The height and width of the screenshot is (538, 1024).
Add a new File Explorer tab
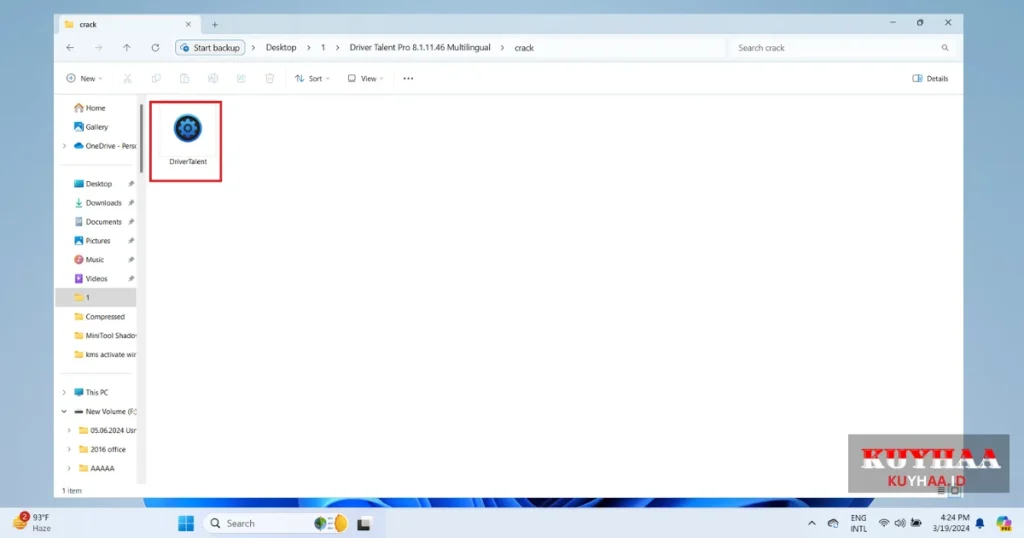coord(215,25)
